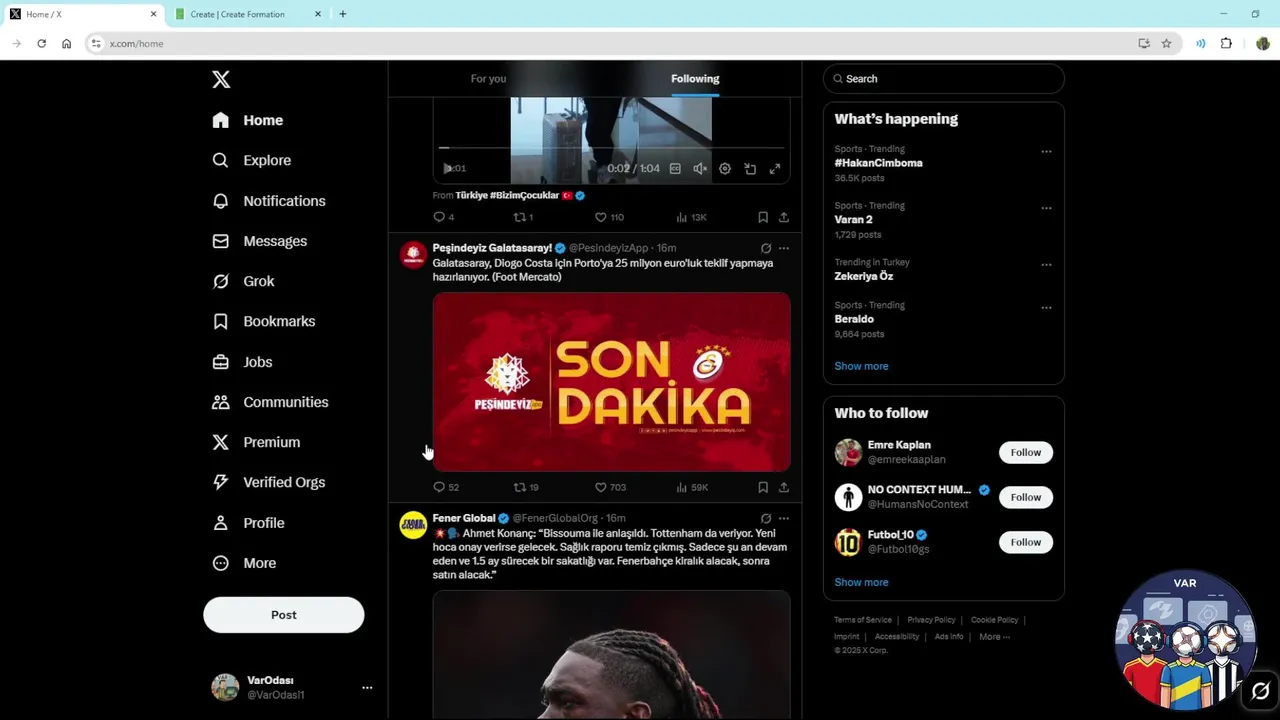Seek the video progress bar
The width and height of the screenshot is (1280, 720).
[x=611, y=148]
